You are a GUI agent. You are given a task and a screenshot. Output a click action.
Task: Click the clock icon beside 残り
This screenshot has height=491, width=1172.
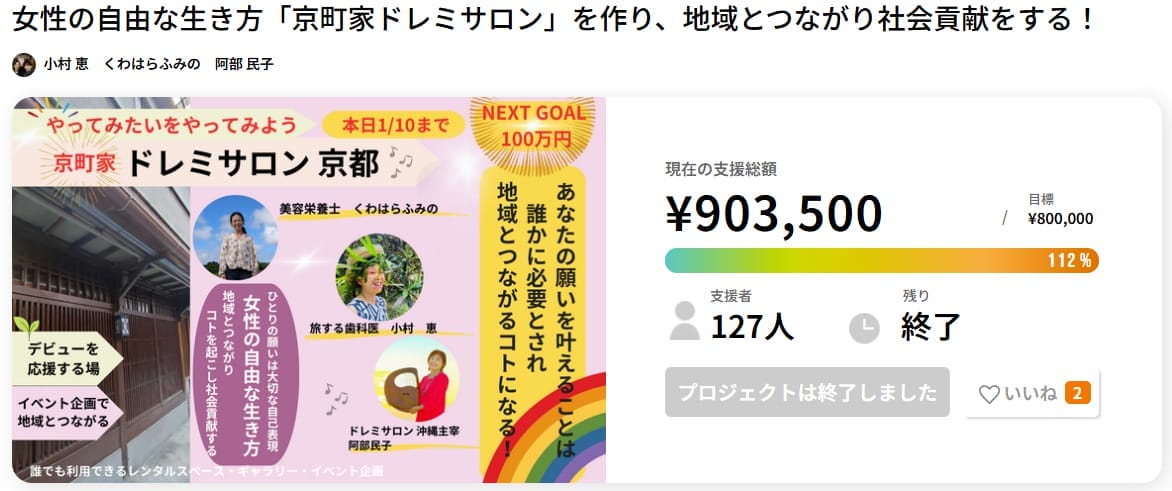(864, 328)
